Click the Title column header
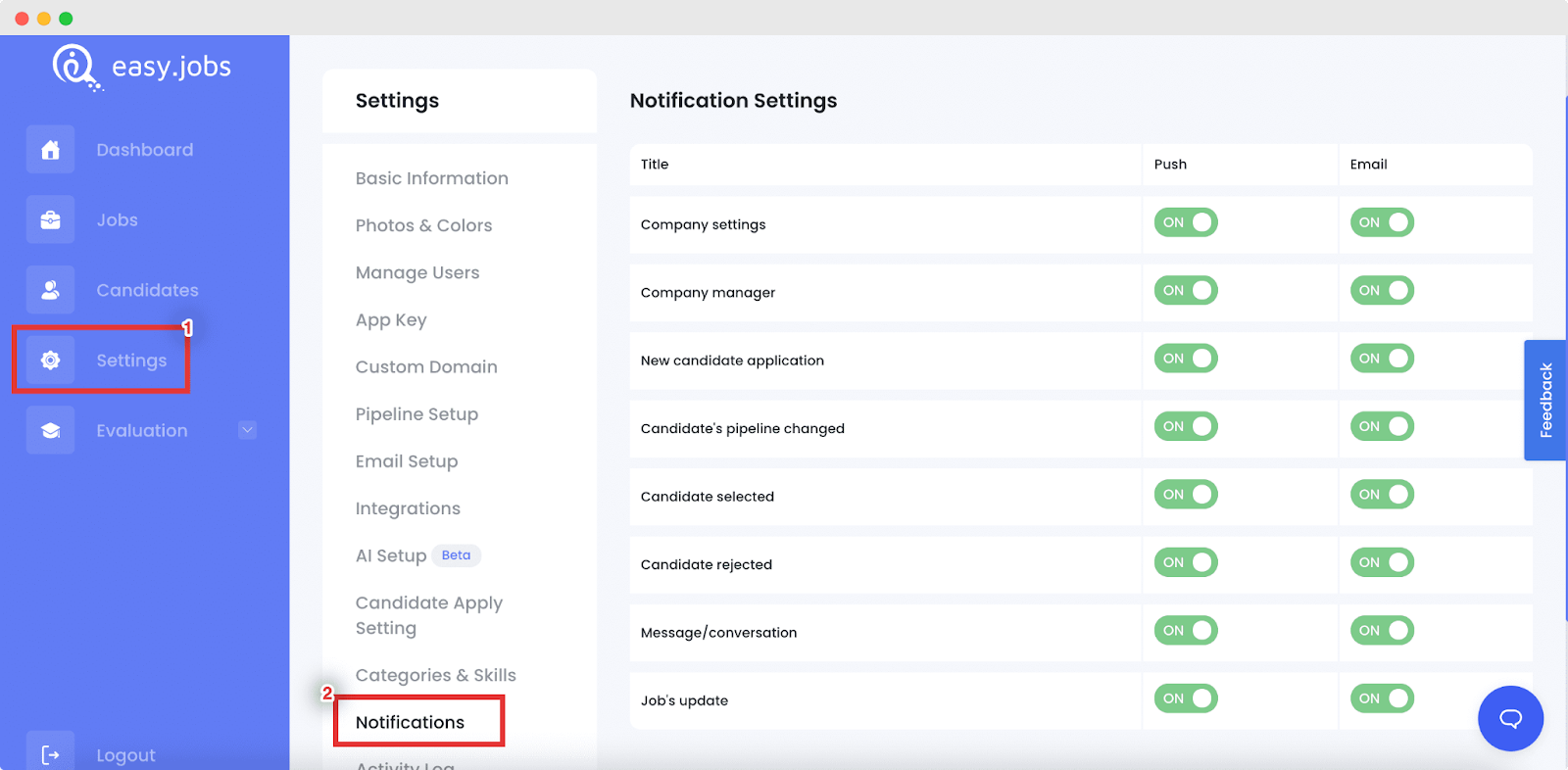1568x770 pixels. point(655,165)
